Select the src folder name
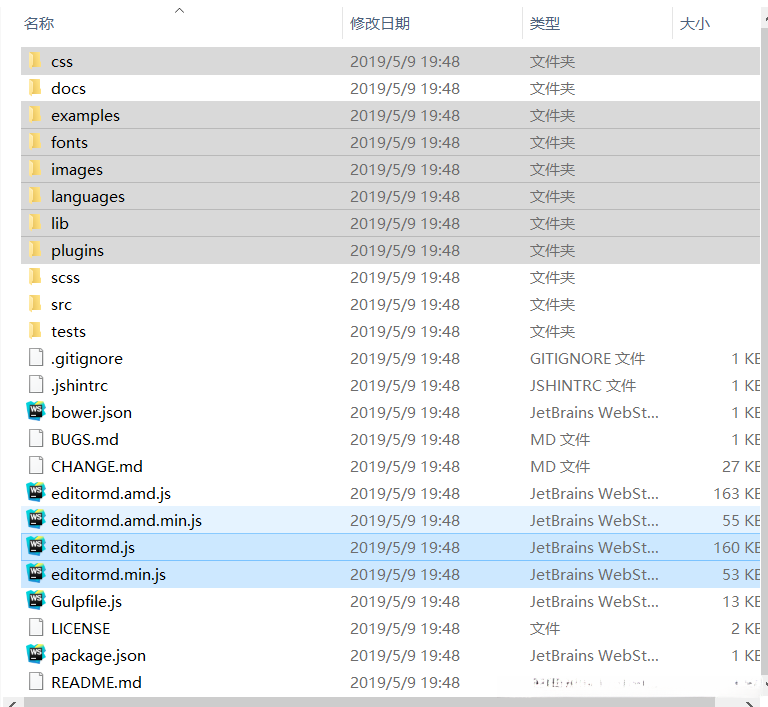 point(61,305)
